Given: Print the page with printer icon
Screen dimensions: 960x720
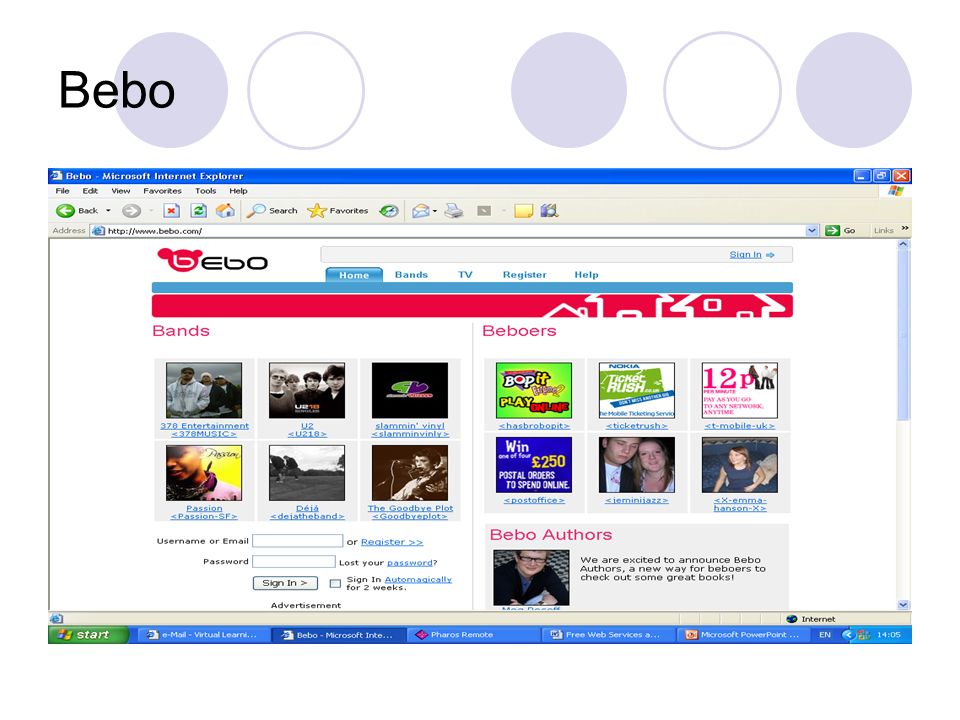Looking at the screenshot, I should point(454,211).
